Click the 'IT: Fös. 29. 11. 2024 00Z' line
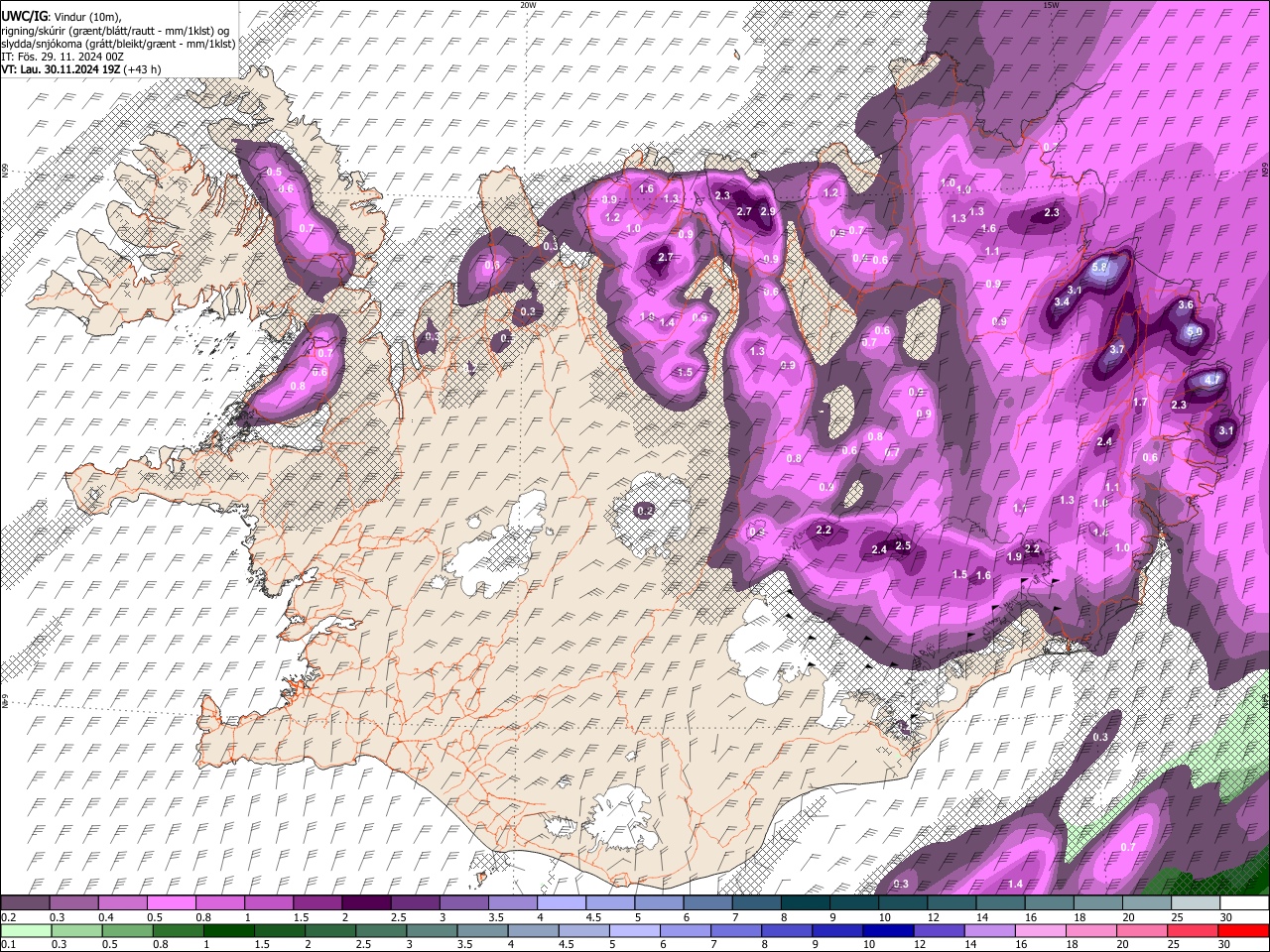This screenshot has width=1270, height=952. [x=63, y=57]
